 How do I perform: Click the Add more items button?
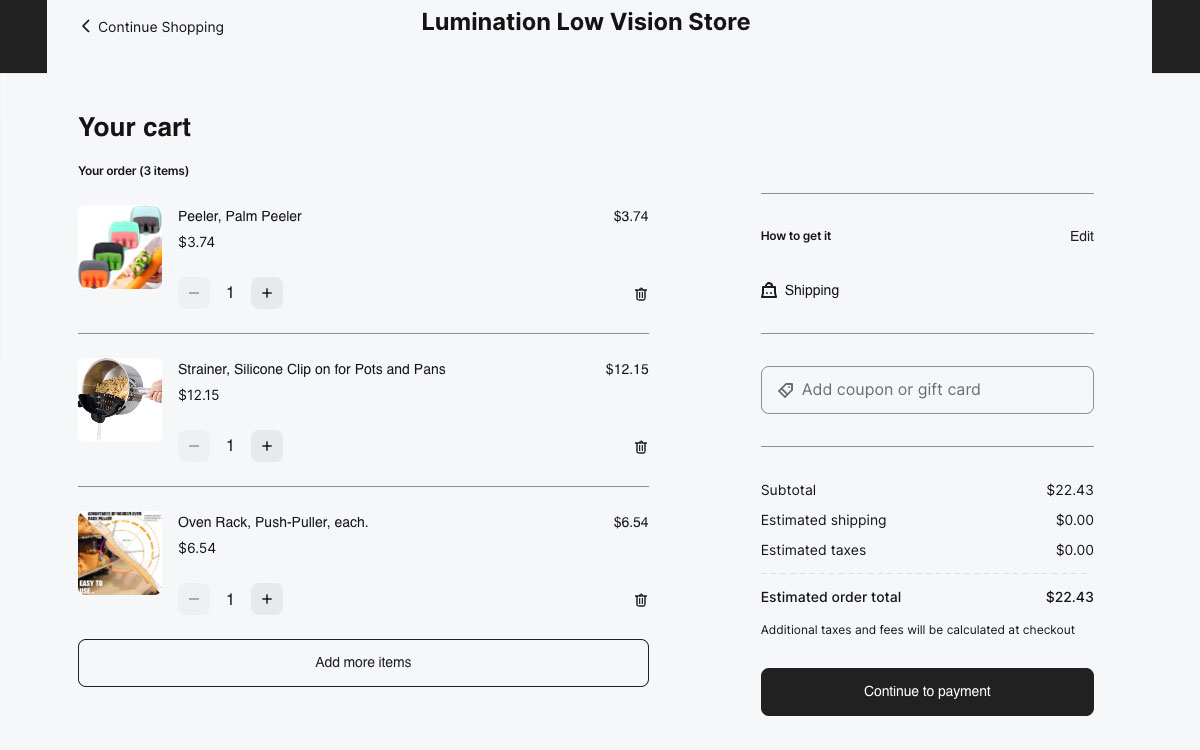point(363,663)
